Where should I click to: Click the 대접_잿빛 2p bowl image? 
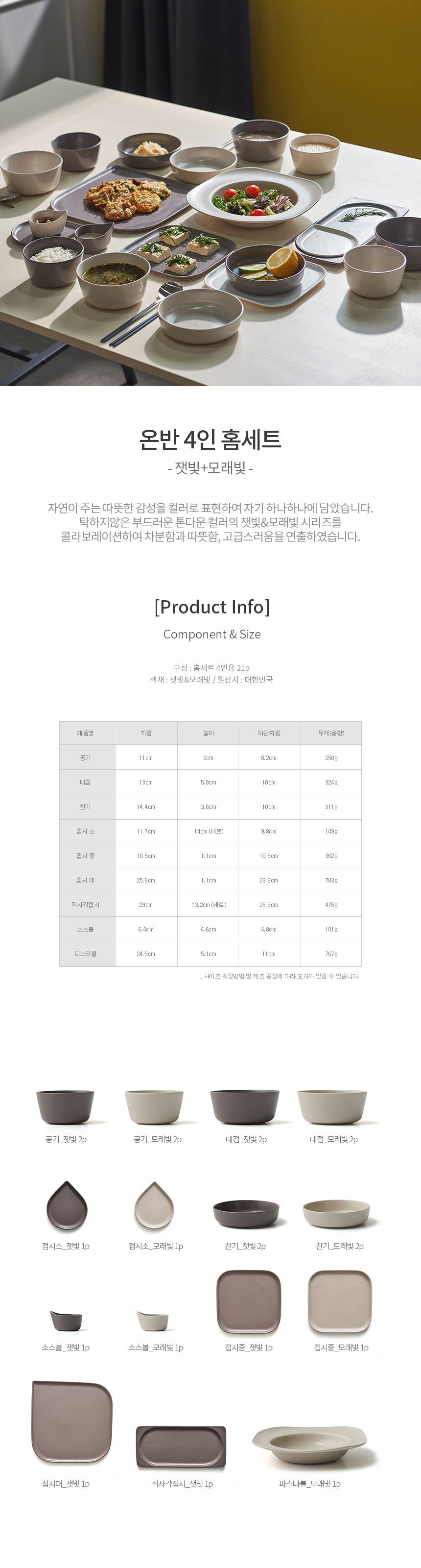pos(245,1106)
